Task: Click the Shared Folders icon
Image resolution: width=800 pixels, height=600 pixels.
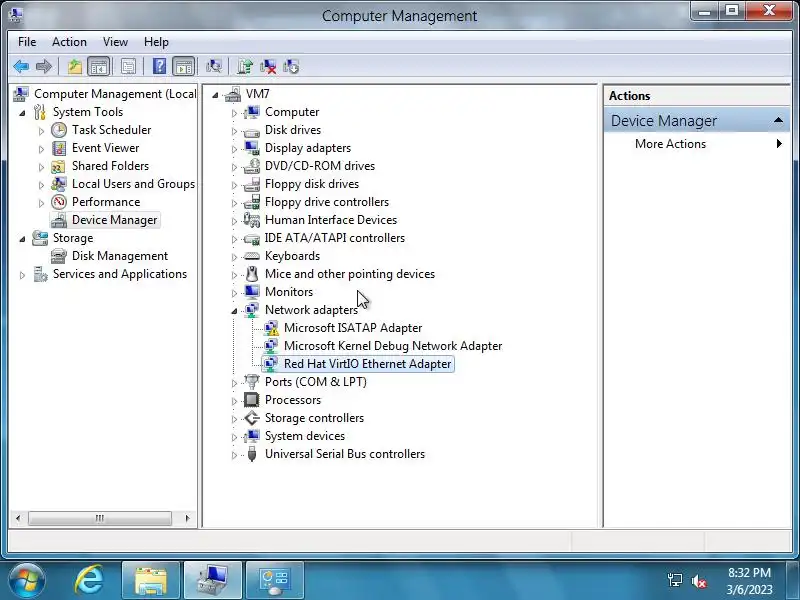Action: 59,166
